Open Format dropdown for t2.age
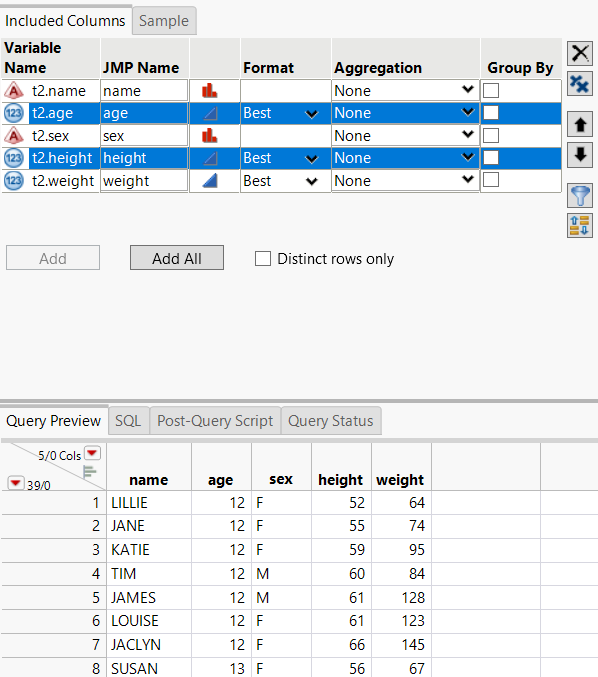Image resolution: width=598 pixels, height=677 pixels. point(285,113)
